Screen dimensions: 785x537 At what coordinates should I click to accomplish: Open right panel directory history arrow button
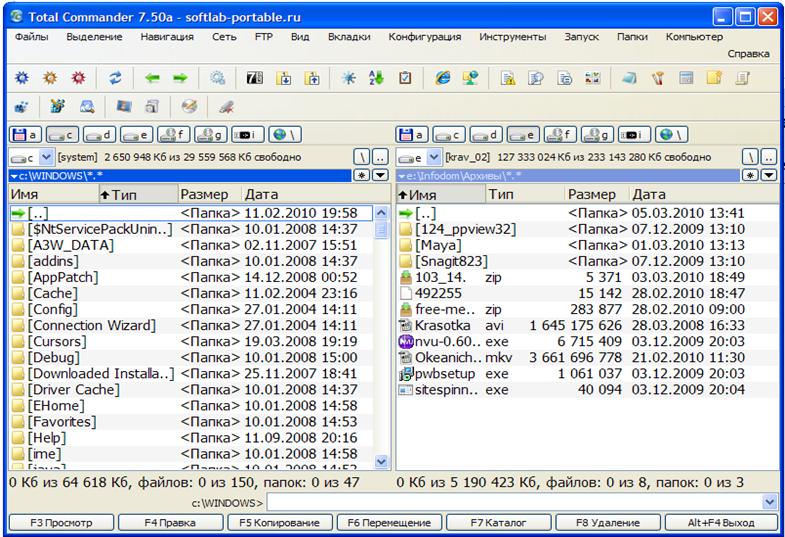[768, 175]
